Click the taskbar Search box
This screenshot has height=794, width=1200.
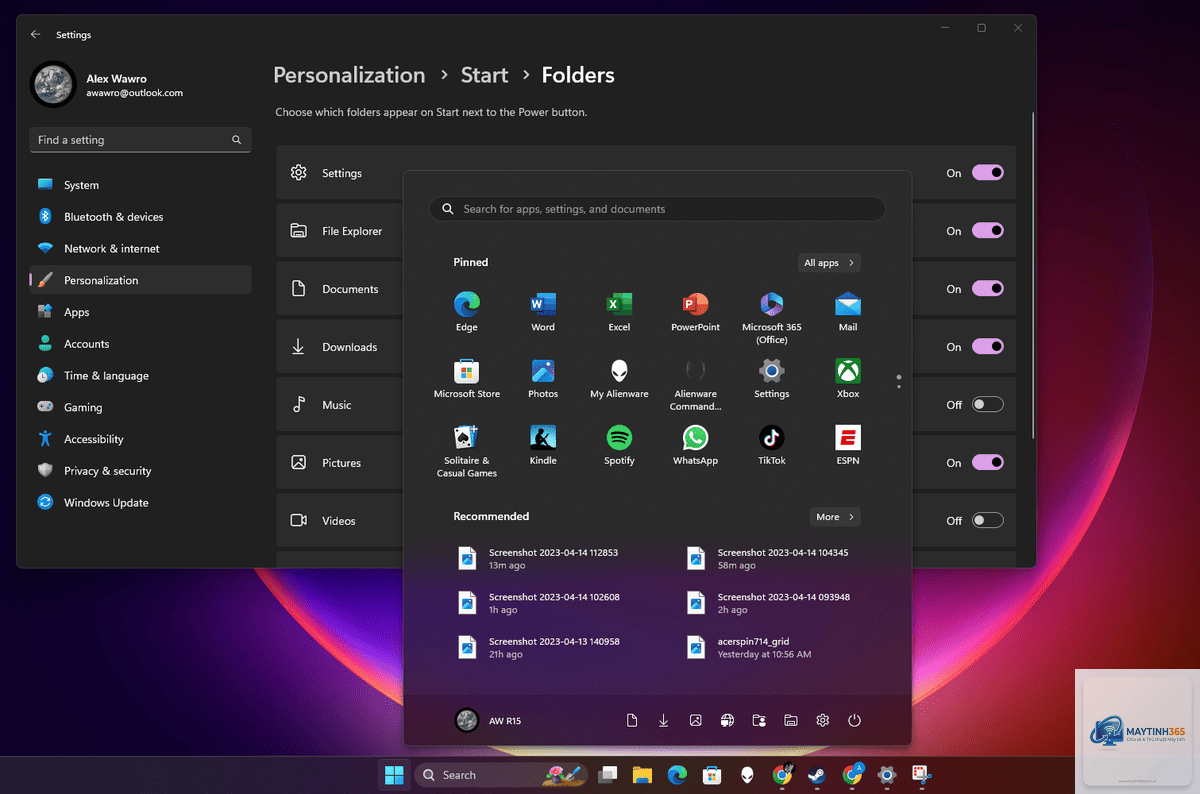pos(502,775)
